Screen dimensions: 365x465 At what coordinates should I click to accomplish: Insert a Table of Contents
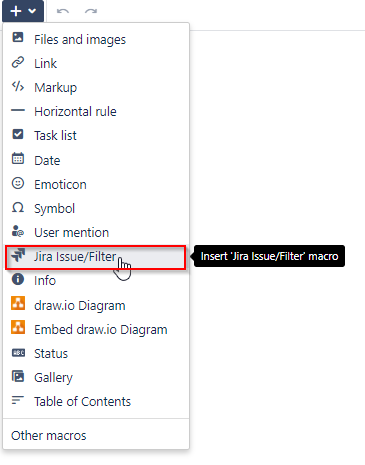[96, 401]
